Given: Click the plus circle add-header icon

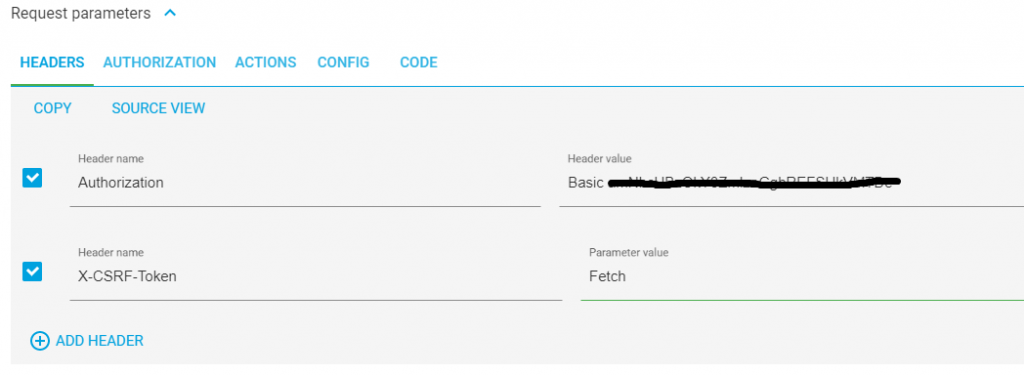Looking at the screenshot, I should tap(40, 341).
